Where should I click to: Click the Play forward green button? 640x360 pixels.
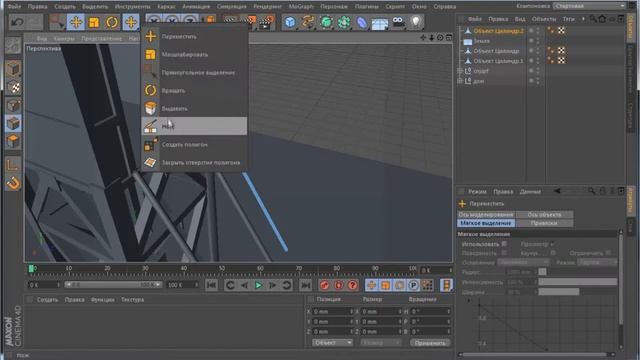coord(258,285)
